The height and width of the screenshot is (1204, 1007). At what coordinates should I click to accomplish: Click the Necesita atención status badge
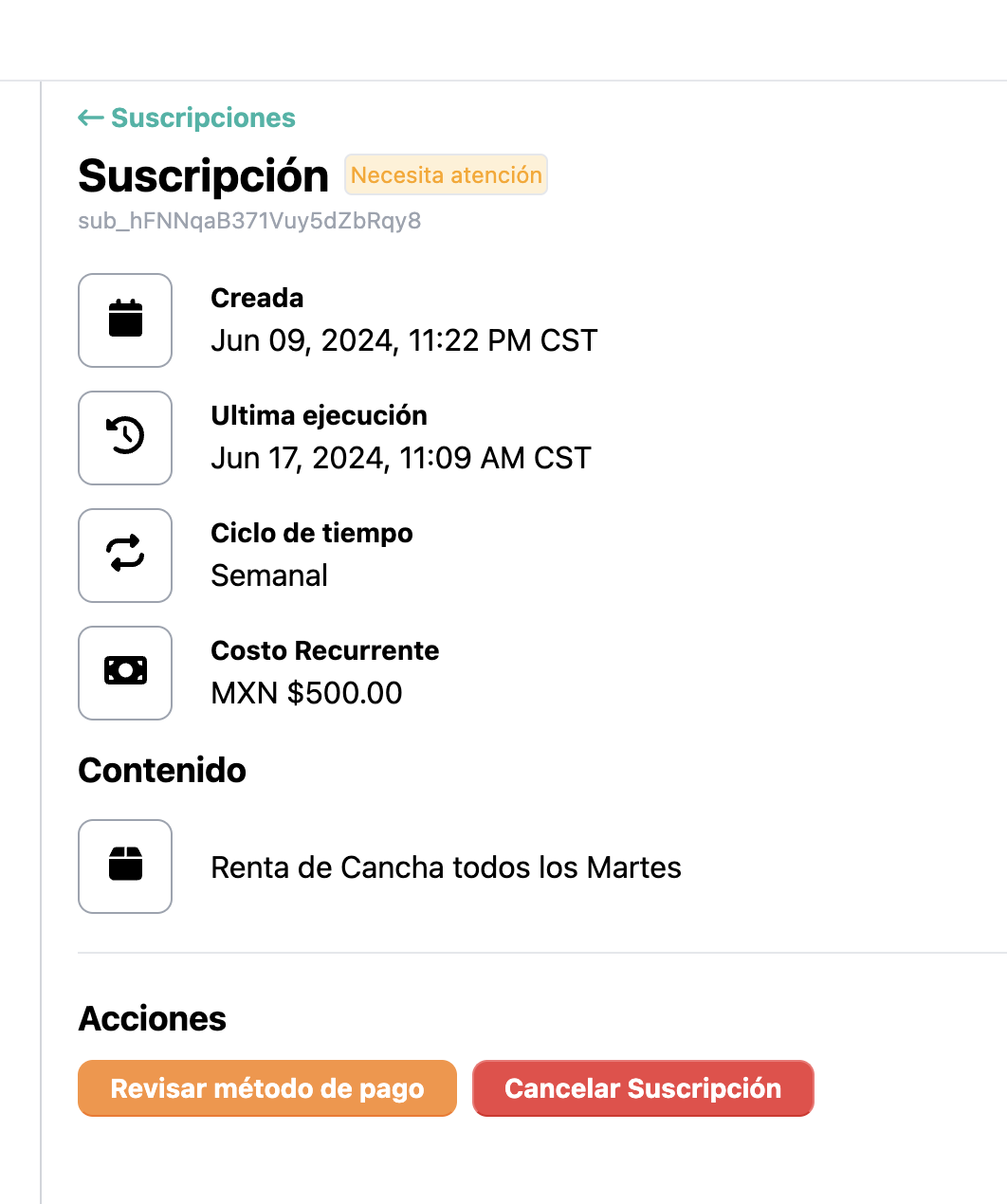[446, 175]
